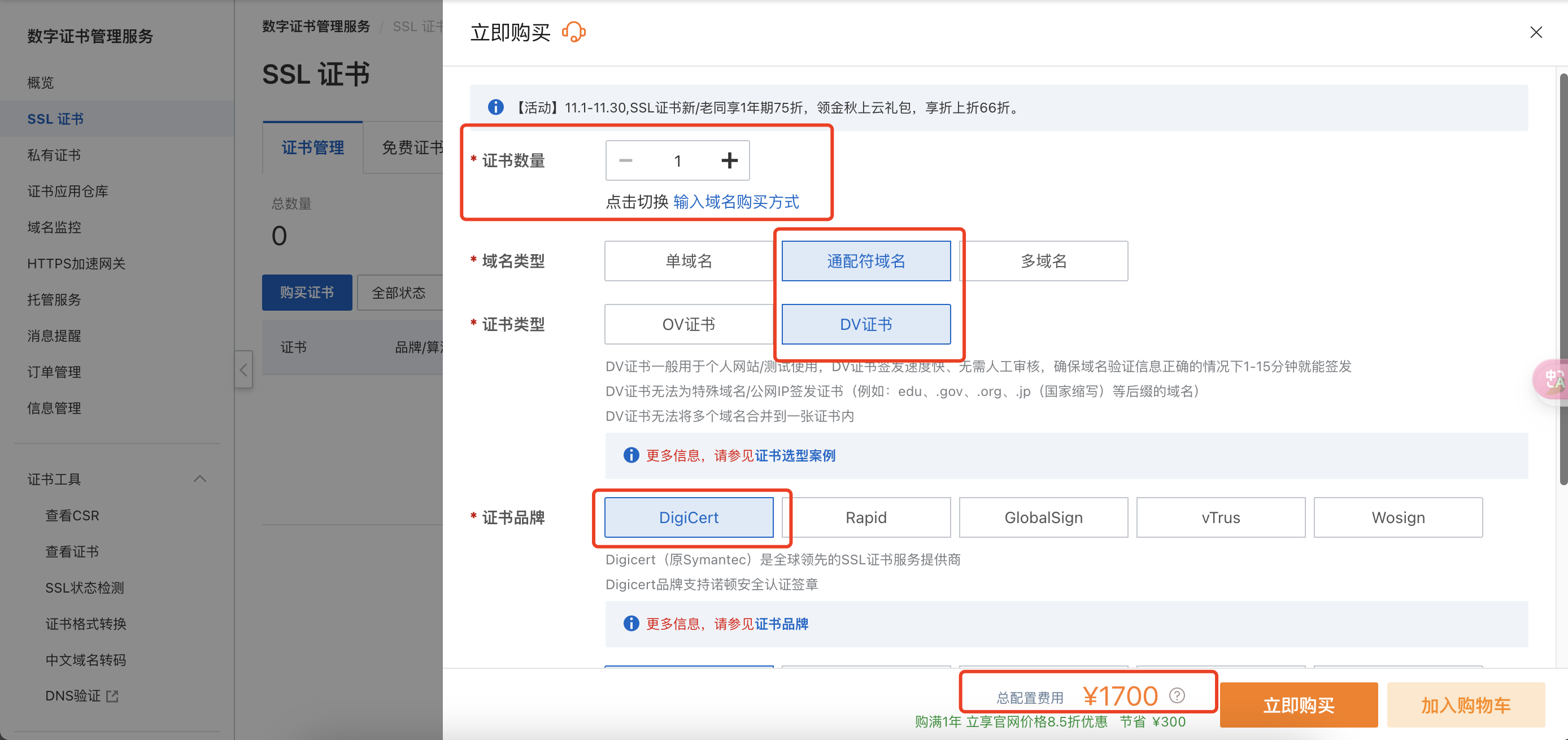Select the 单域名 domain type option
Screen dimensions: 1568x740
[x=689, y=261]
